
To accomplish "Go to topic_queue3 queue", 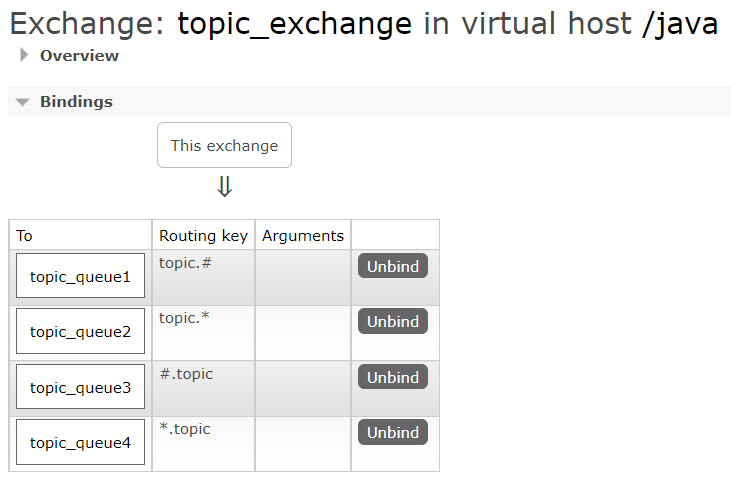I will (x=80, y=387).
